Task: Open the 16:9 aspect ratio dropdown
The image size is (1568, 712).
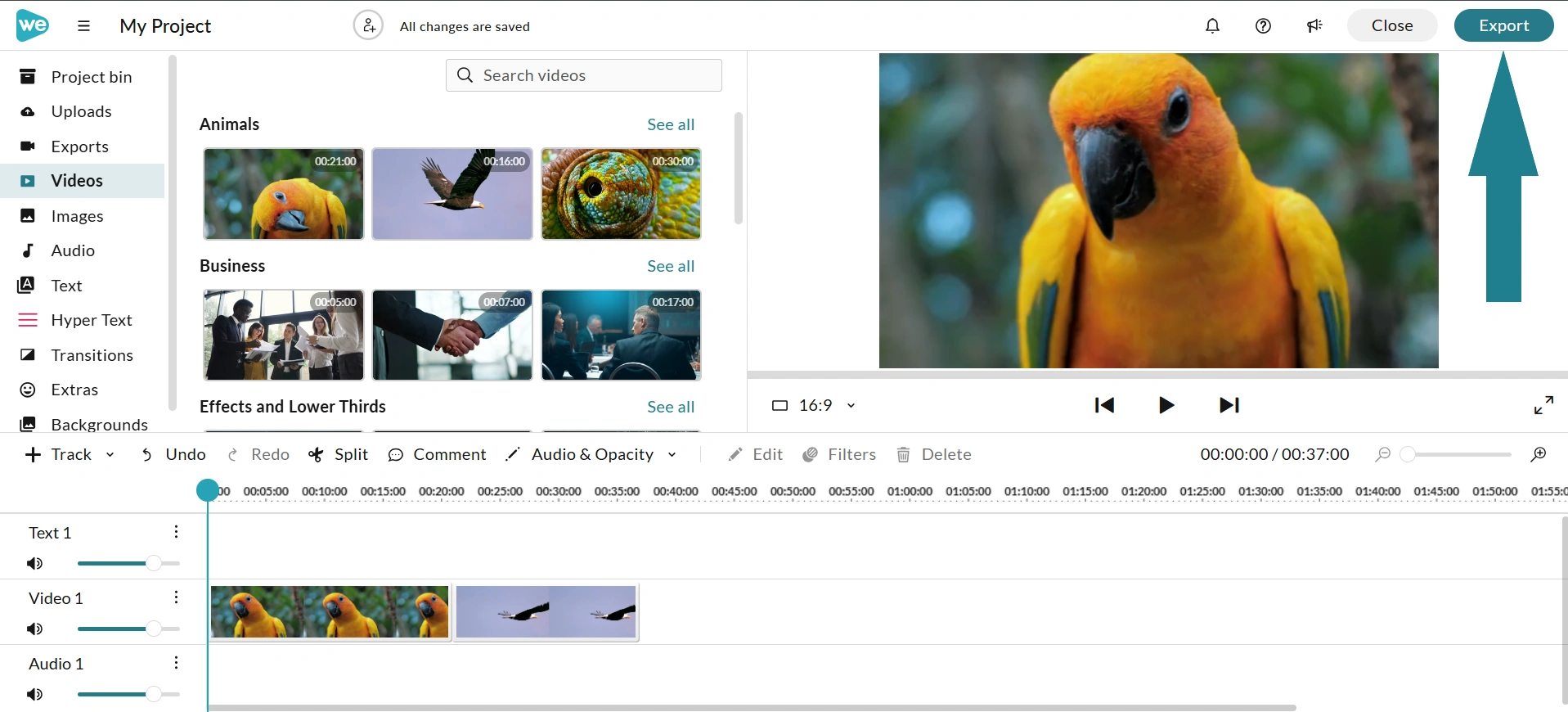Action: point(814,405)
